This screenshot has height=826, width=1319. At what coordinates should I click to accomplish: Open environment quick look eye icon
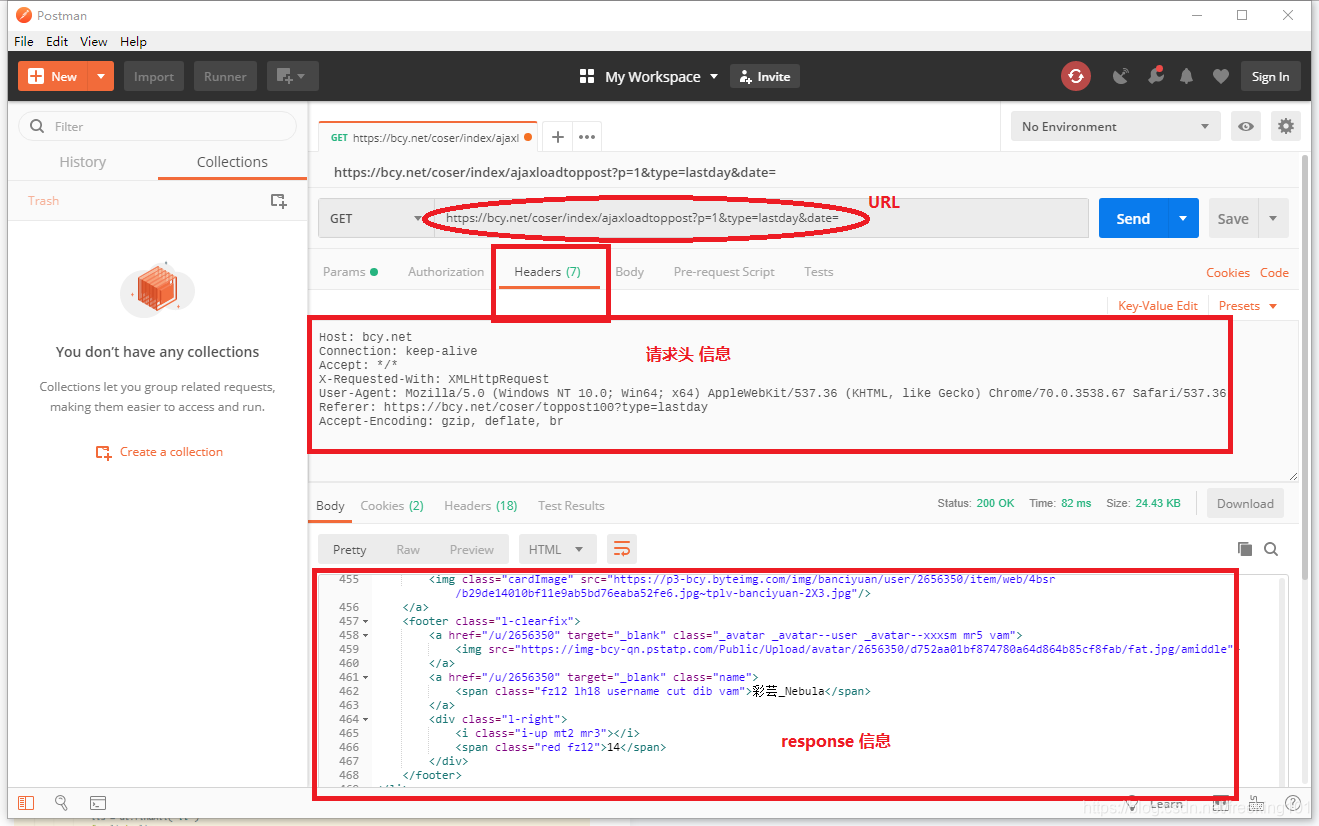[x=1246, y=127]
